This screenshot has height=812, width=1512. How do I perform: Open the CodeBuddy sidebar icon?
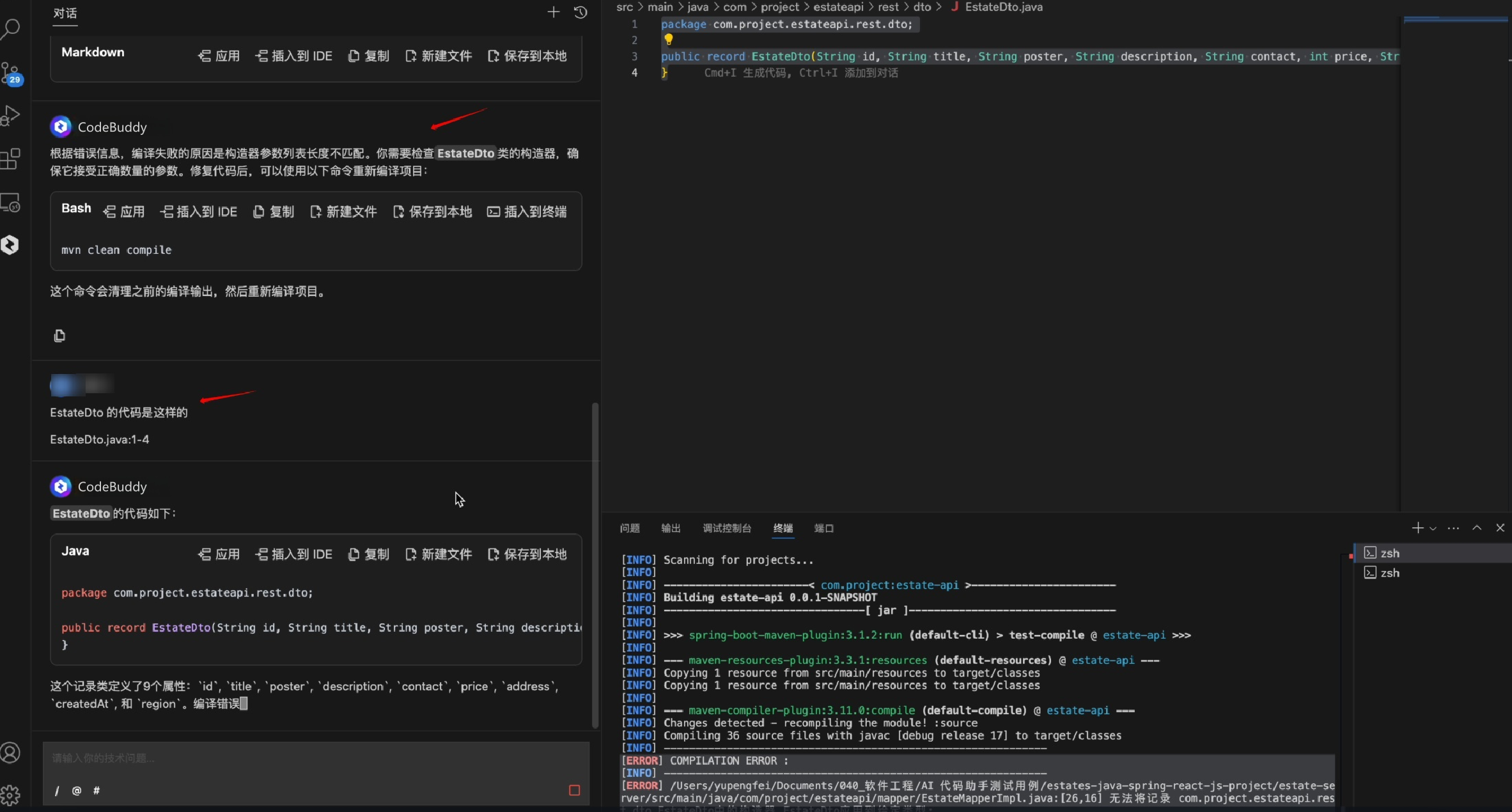point(10,245)
